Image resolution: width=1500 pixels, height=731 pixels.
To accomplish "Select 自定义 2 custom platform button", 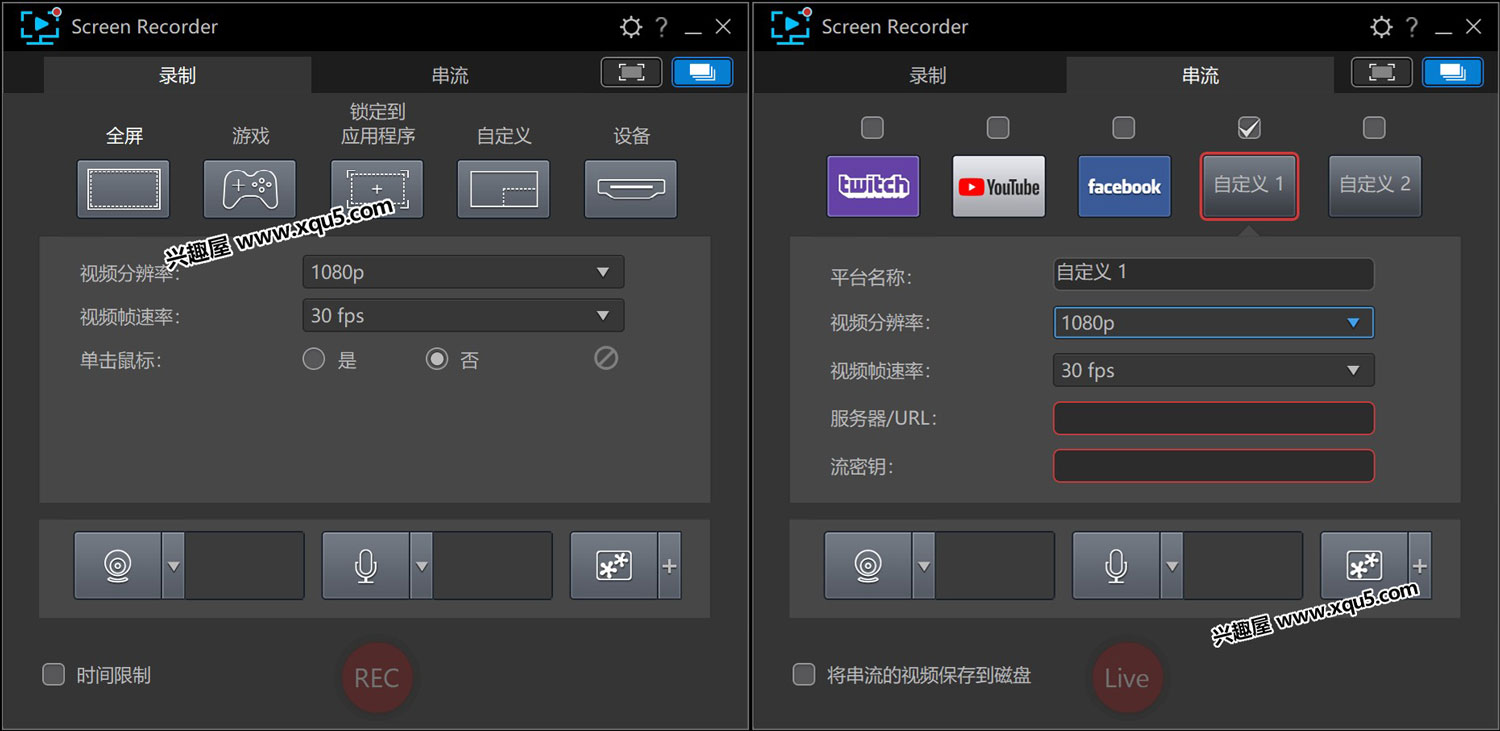I will 1375,186.
